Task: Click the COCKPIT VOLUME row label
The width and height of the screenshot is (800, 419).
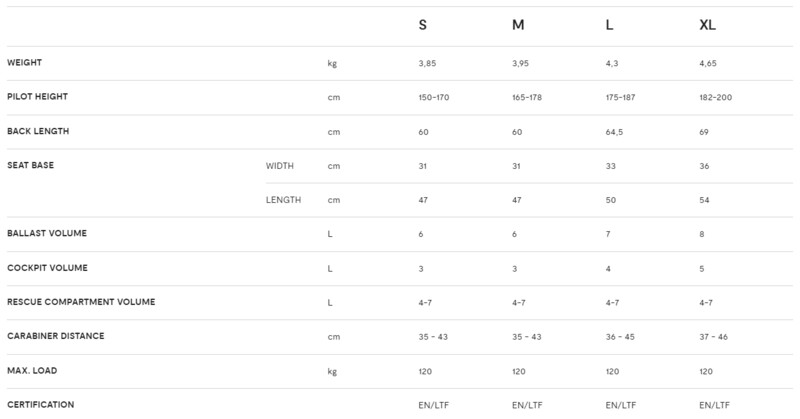Action: coord(47,268)
